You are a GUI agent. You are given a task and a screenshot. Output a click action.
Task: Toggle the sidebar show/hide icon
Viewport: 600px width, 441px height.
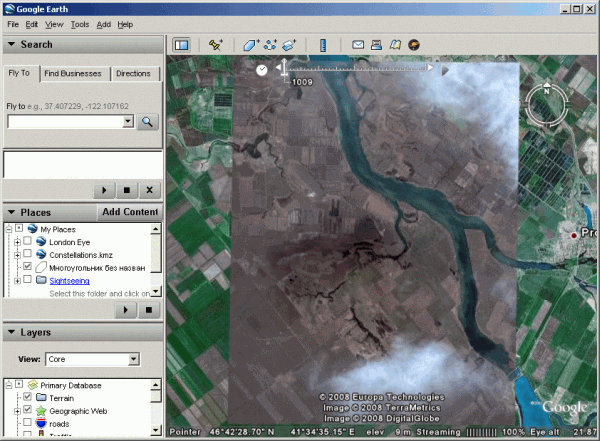[181, 45]
